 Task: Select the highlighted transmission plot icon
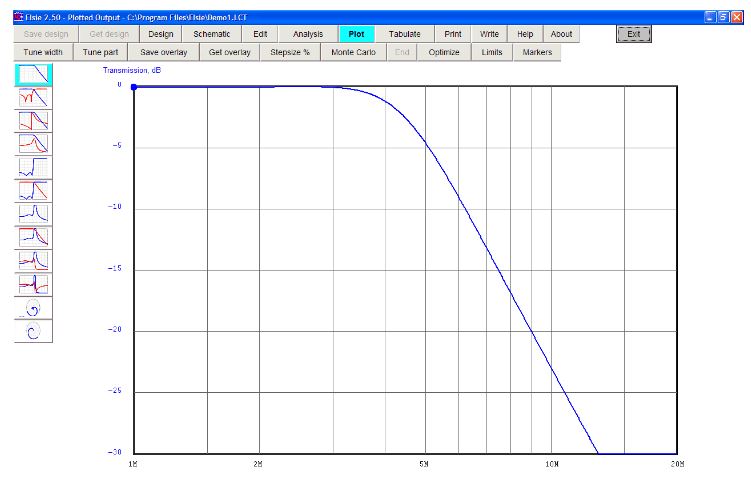(x=34, y=75)
